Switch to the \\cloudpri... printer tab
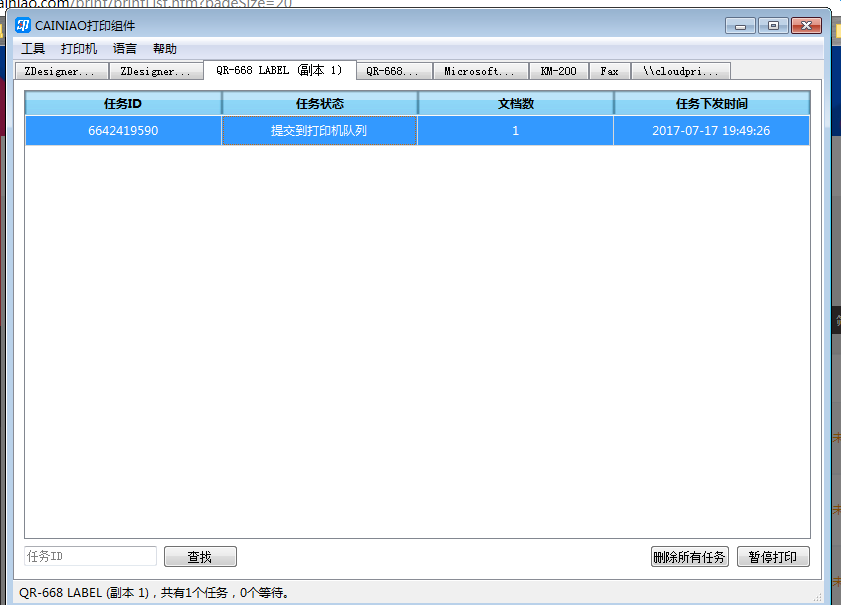Screen dimensions: 841x605 (x=681, y=71)
